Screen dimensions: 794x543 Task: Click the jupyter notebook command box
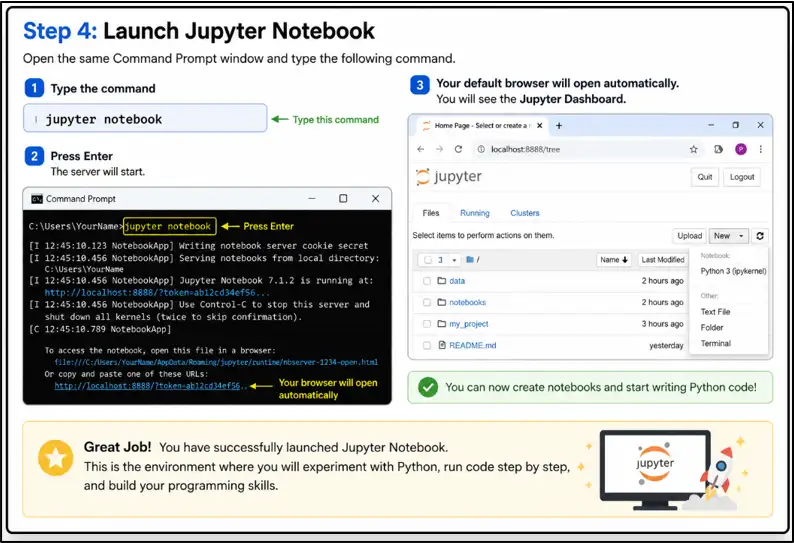[x=145, y=118]
